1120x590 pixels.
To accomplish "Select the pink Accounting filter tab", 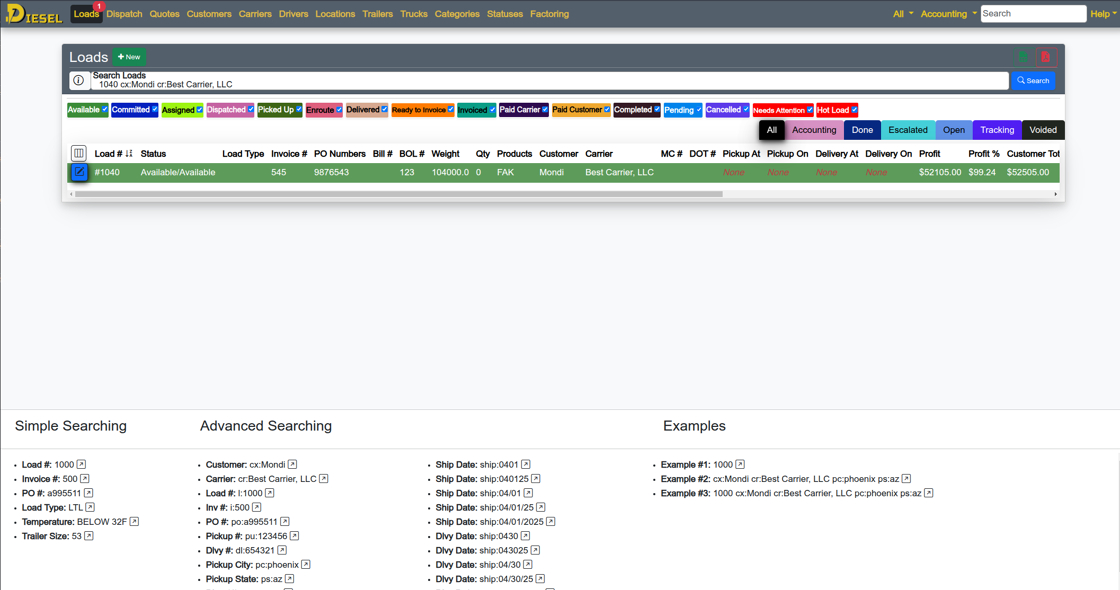I will [814, 130].
